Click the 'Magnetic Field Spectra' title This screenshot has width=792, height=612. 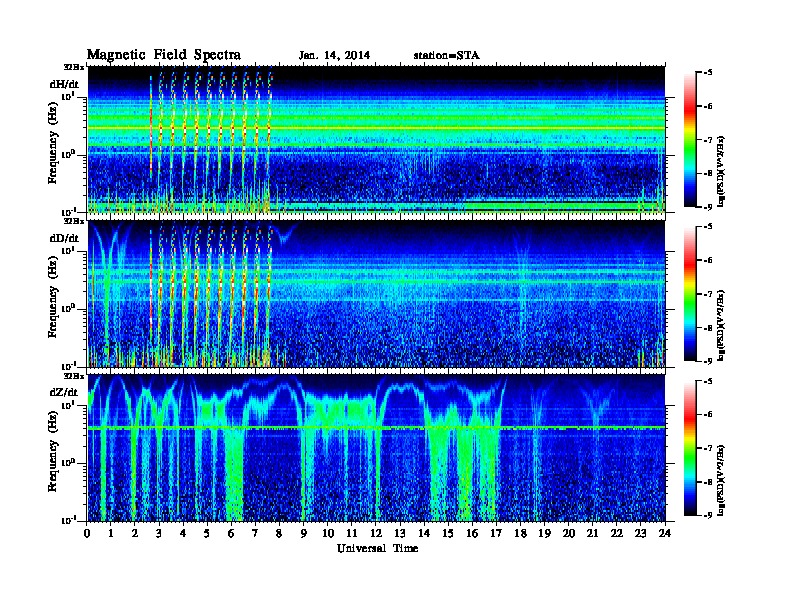click(x=164, y=55)
